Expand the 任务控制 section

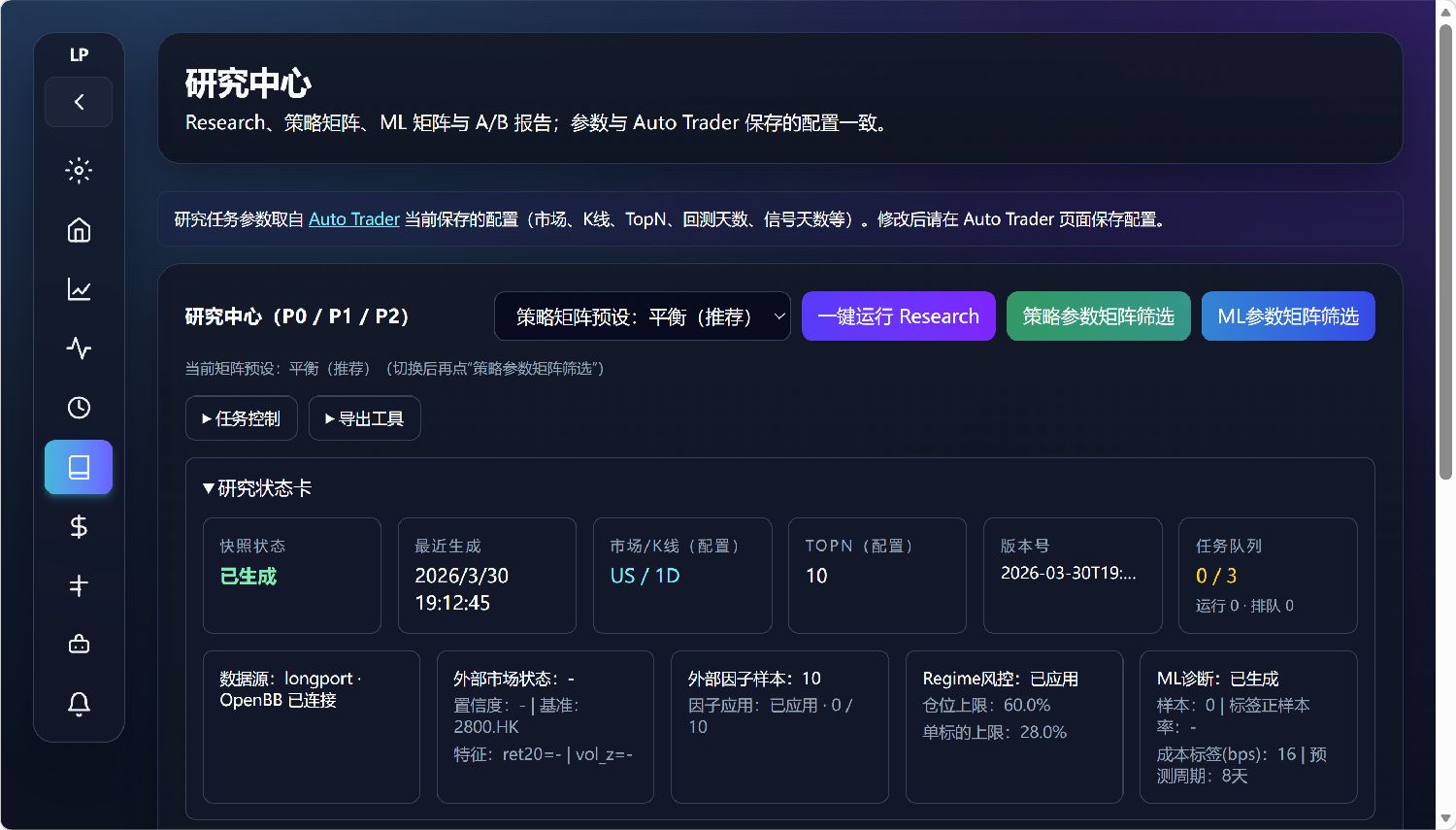click(x=242, y=418)
